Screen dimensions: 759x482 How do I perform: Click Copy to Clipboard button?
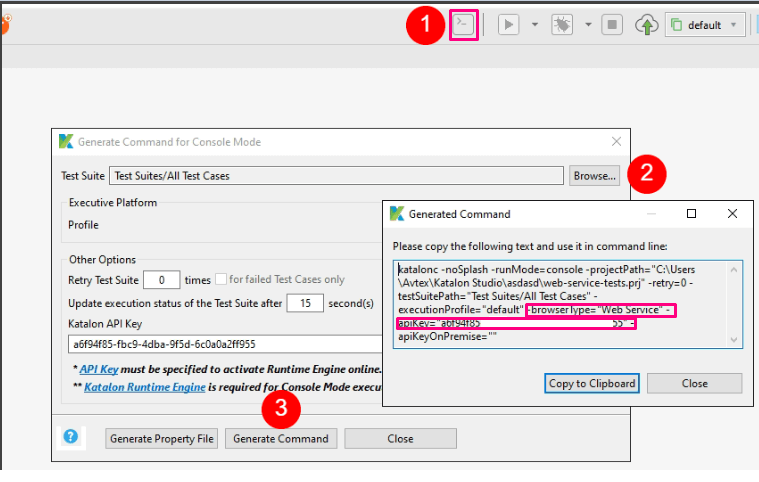click(592, 383)
